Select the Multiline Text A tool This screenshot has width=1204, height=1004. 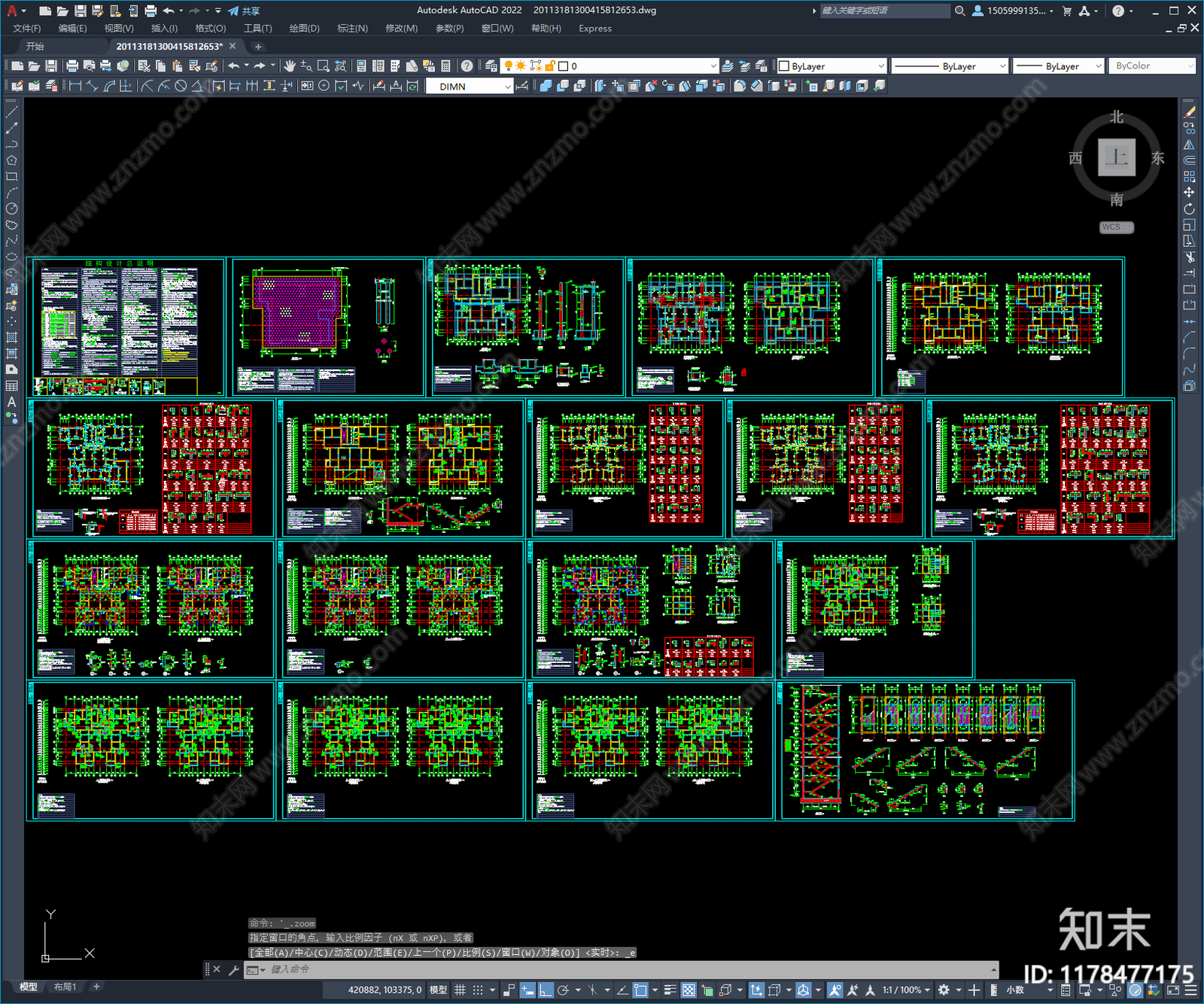pos(11,402)
